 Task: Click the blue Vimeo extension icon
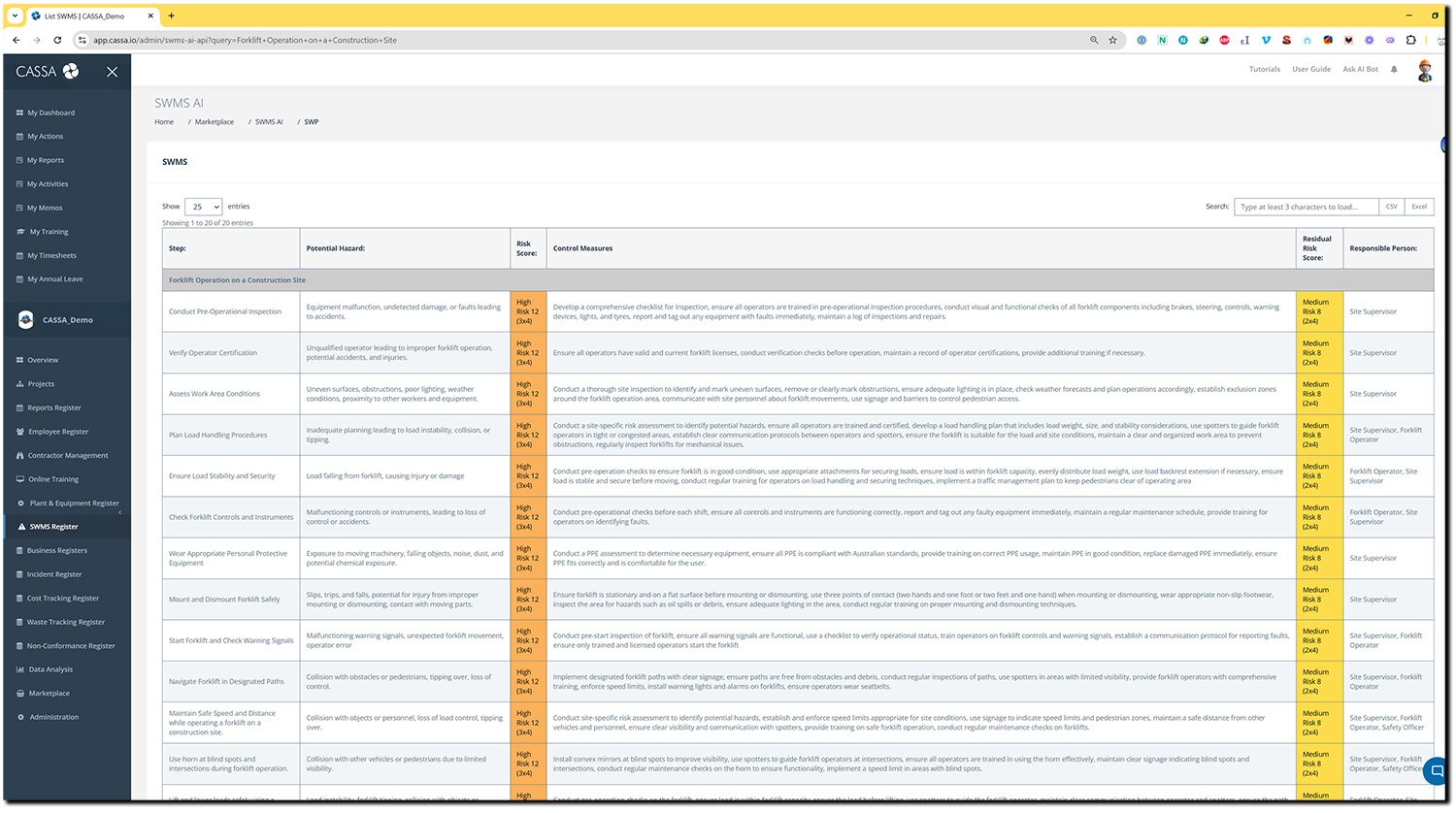(1266, 40)
